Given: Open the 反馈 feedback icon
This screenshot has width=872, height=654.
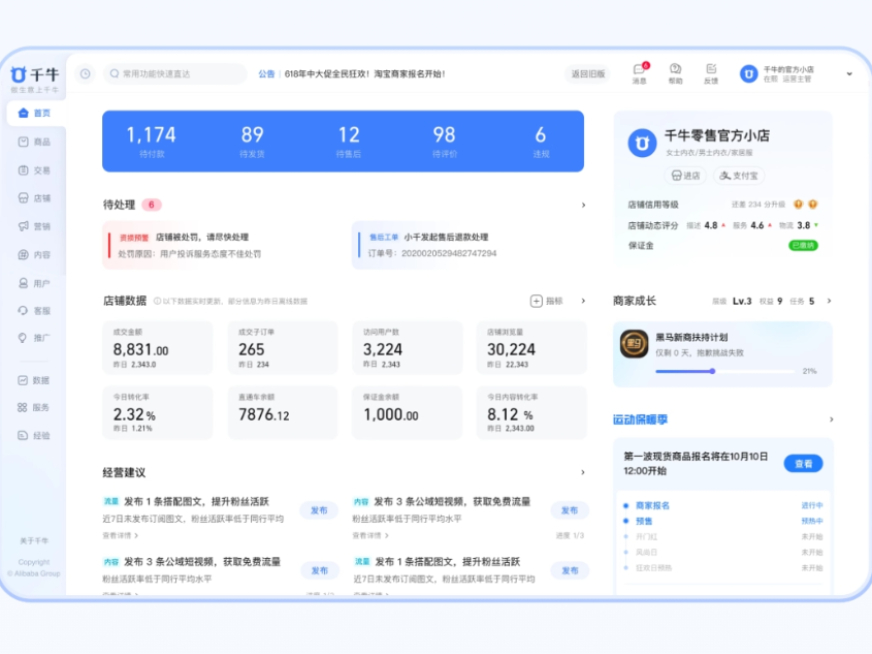Looking at the screenshot, I should [x=711, y=73].
